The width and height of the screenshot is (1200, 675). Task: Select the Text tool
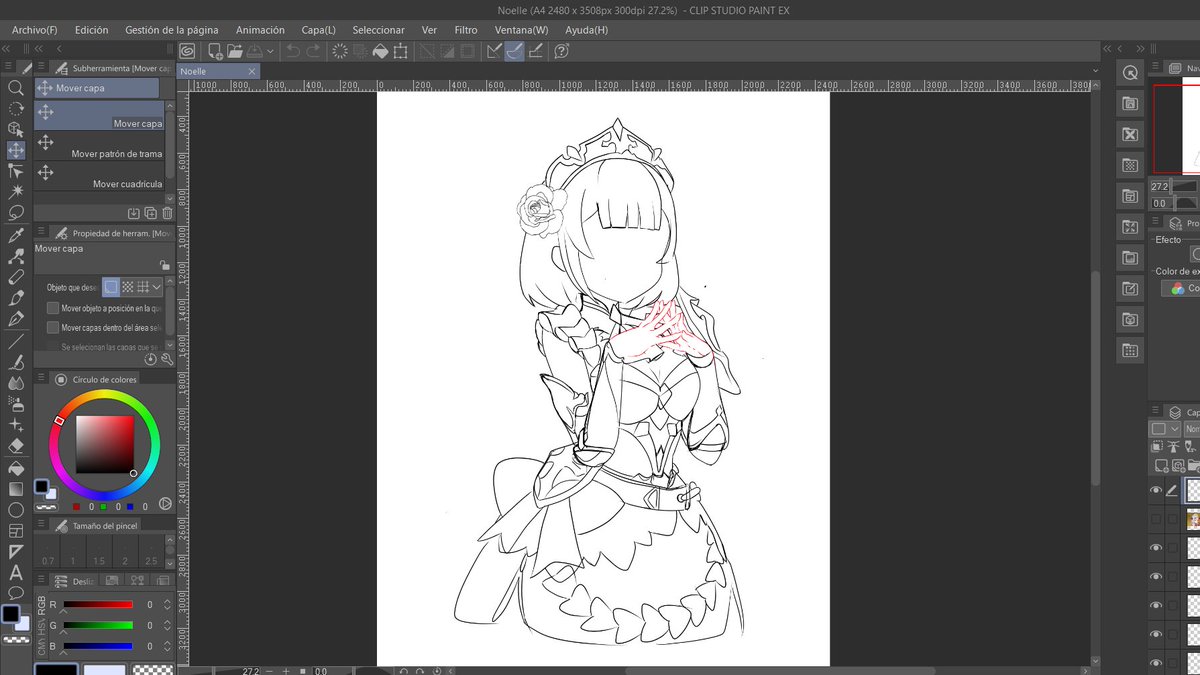coord(16,573)
